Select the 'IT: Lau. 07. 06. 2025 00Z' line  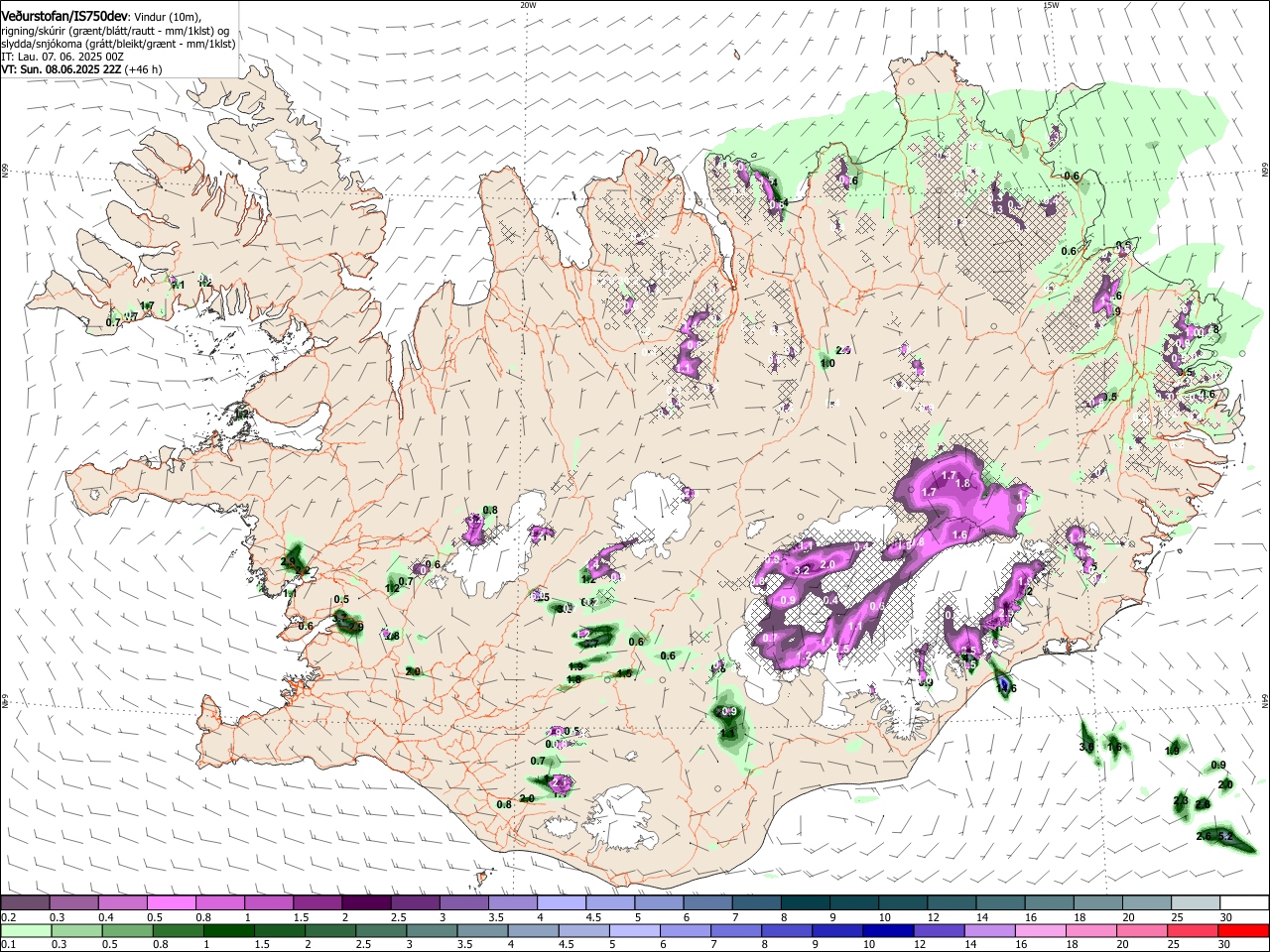(63, 57)
